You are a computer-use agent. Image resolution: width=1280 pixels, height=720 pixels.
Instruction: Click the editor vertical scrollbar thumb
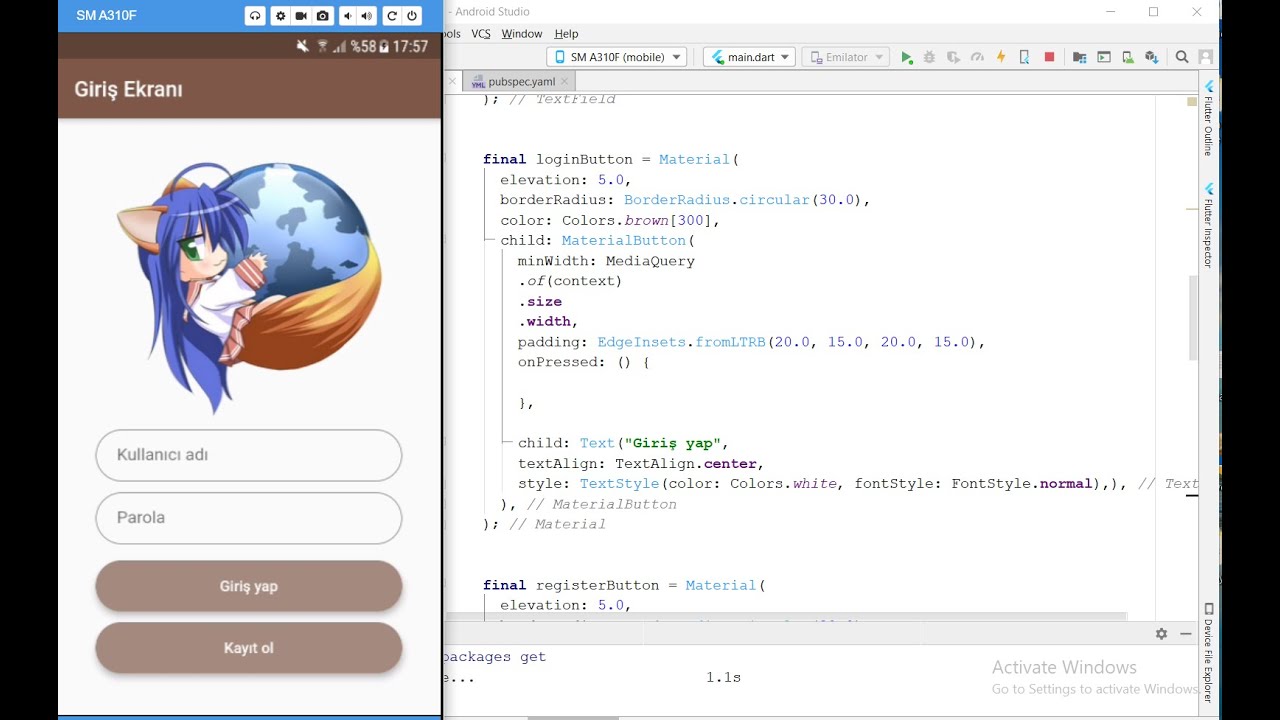1192,318
